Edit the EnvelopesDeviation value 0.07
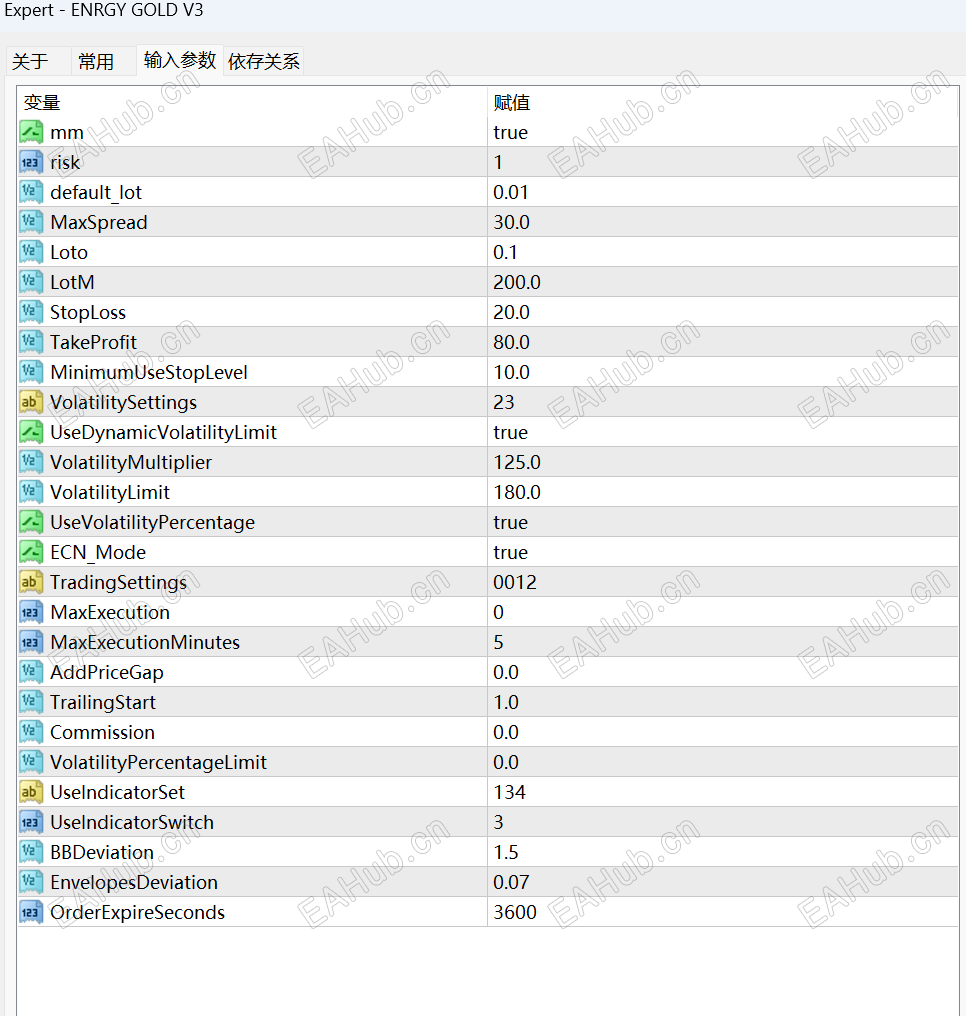This screenshot has width=966, height=1016. [511, 882]
